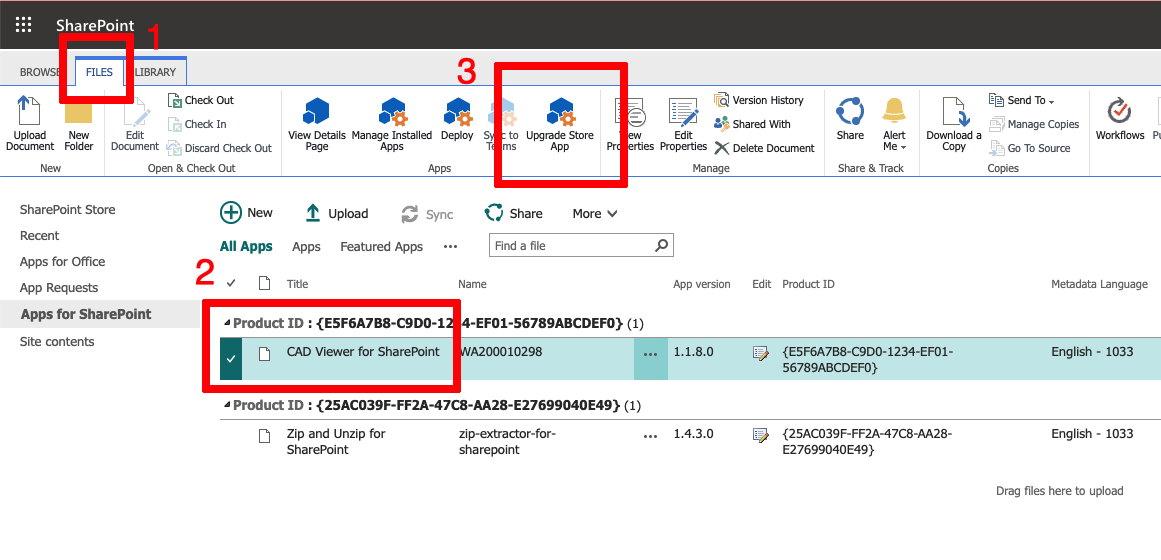Click Sync to Teams icon

tap(501, 123)
